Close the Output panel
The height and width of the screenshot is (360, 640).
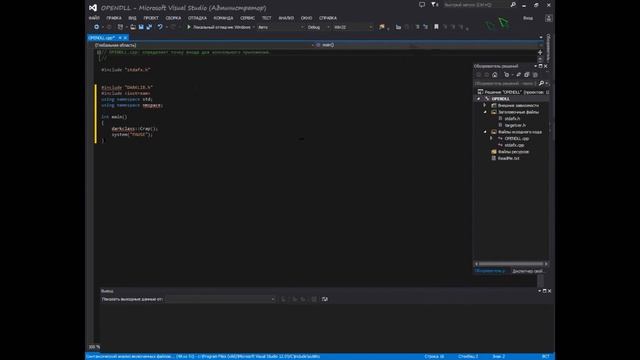549,291
